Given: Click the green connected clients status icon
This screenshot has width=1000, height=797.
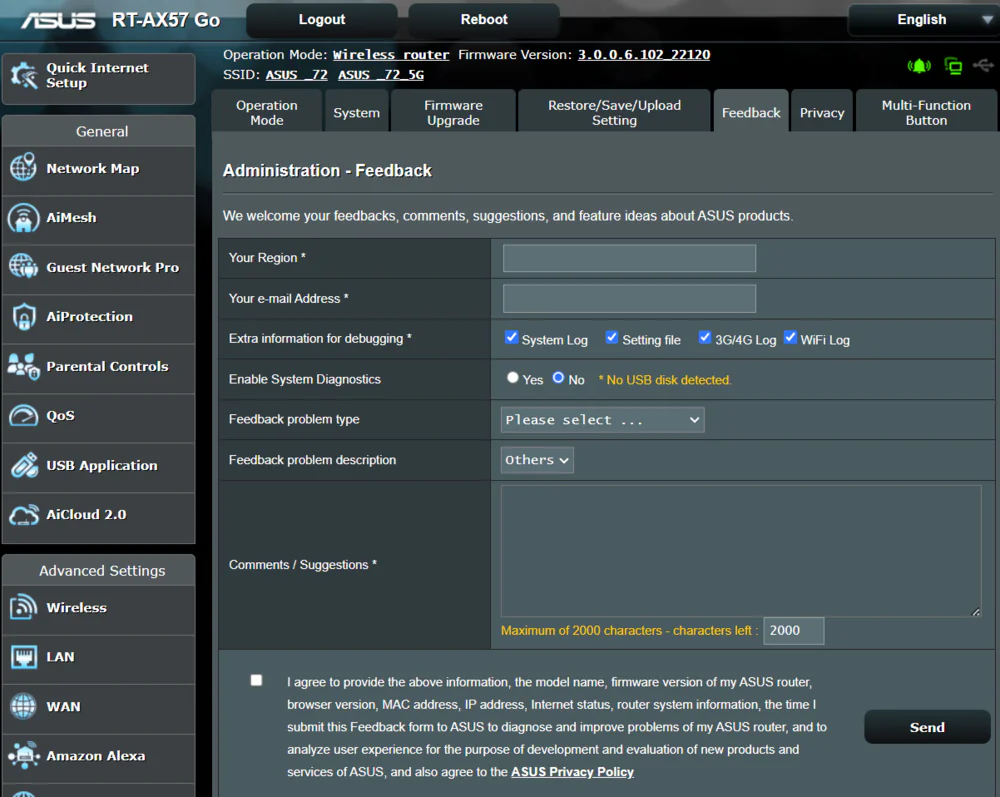Looking at the screenshot, I should click(x=953, y=66).
